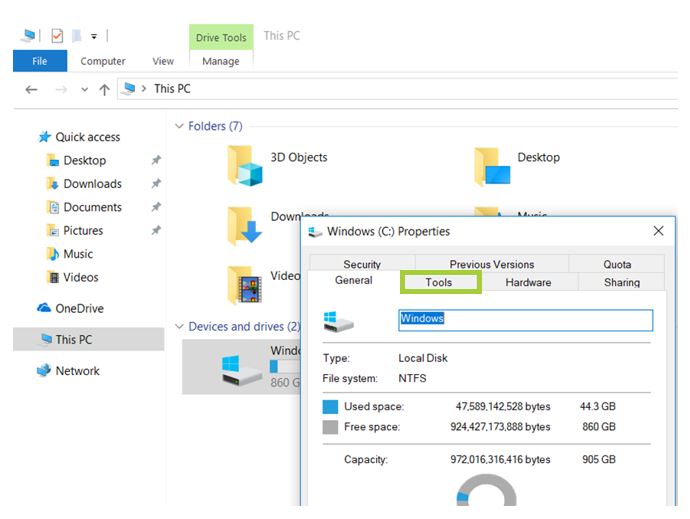
Task: Click the This PC icon in title bar
Action: 28,36
